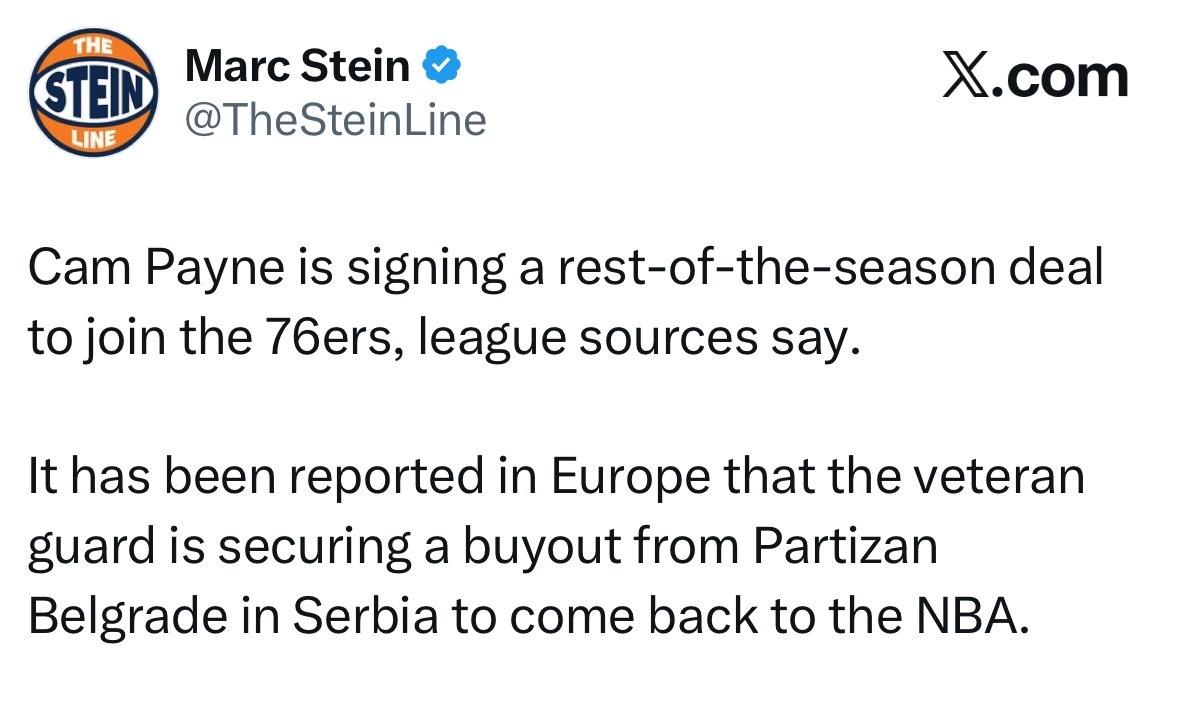Click the orange THE banner in avatar
This screenshot has width=1179, height=702.
pos(94,45)
